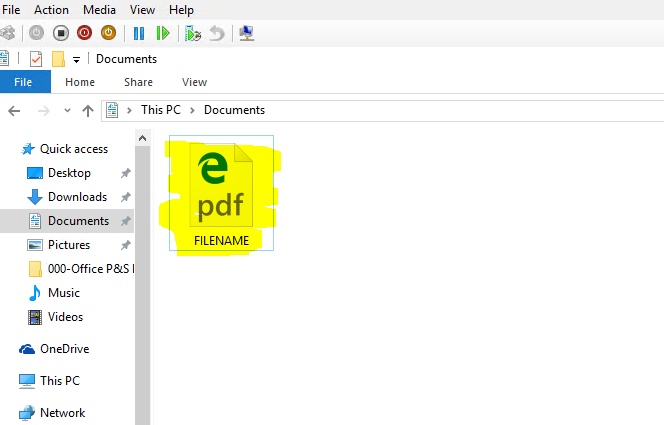The height and width of the screenshot is (425, 664).
Task: Go up one folder level
Action: coord(88,110)
